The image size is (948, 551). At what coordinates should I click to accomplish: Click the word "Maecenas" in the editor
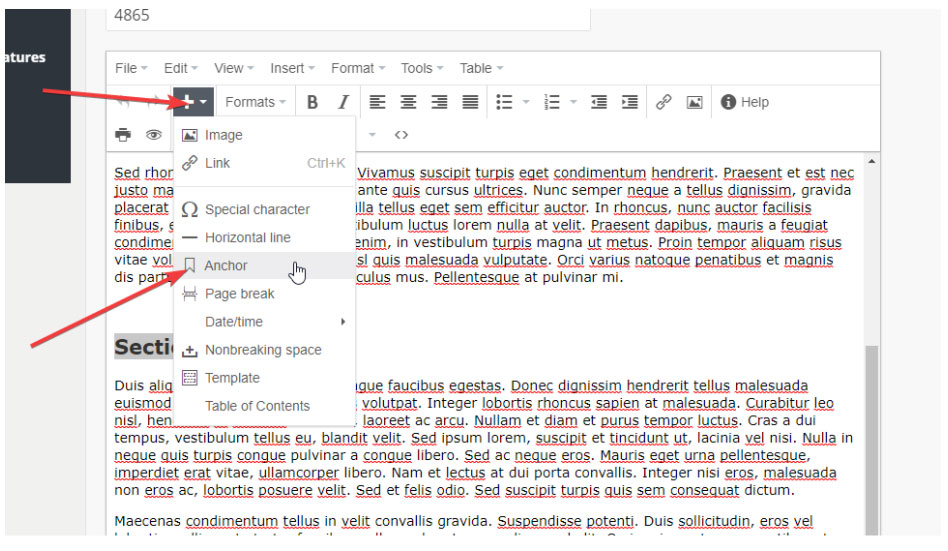click(x=147, y=521)
